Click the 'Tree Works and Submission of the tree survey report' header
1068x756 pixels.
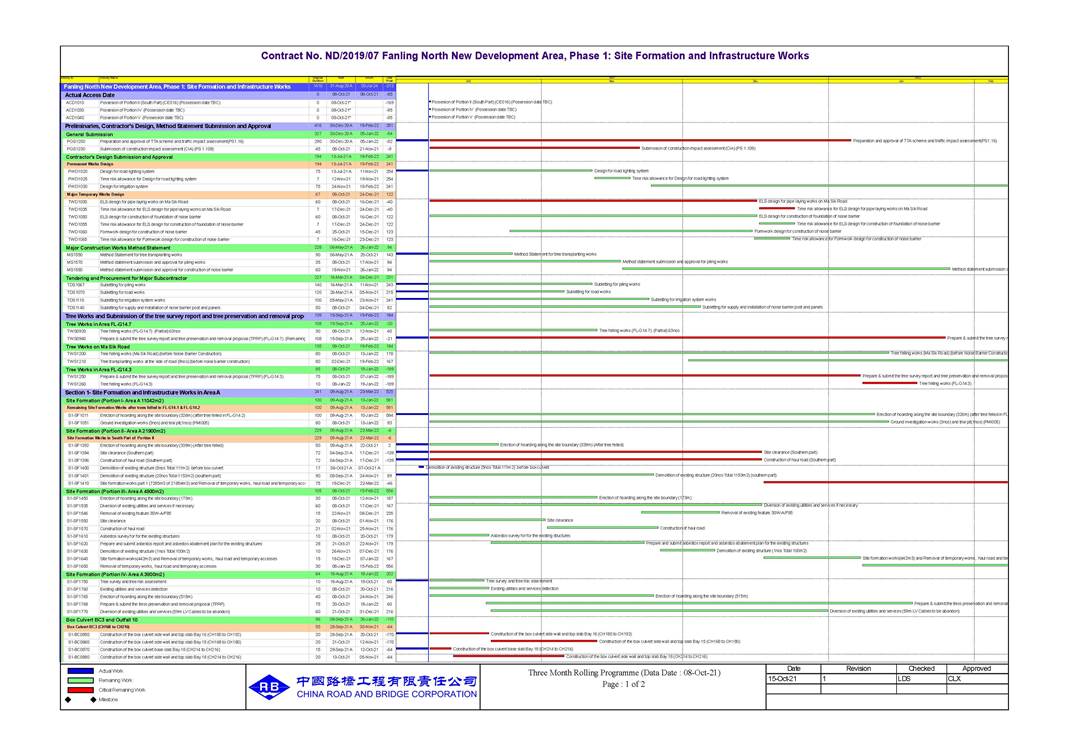tap(228, 316)
